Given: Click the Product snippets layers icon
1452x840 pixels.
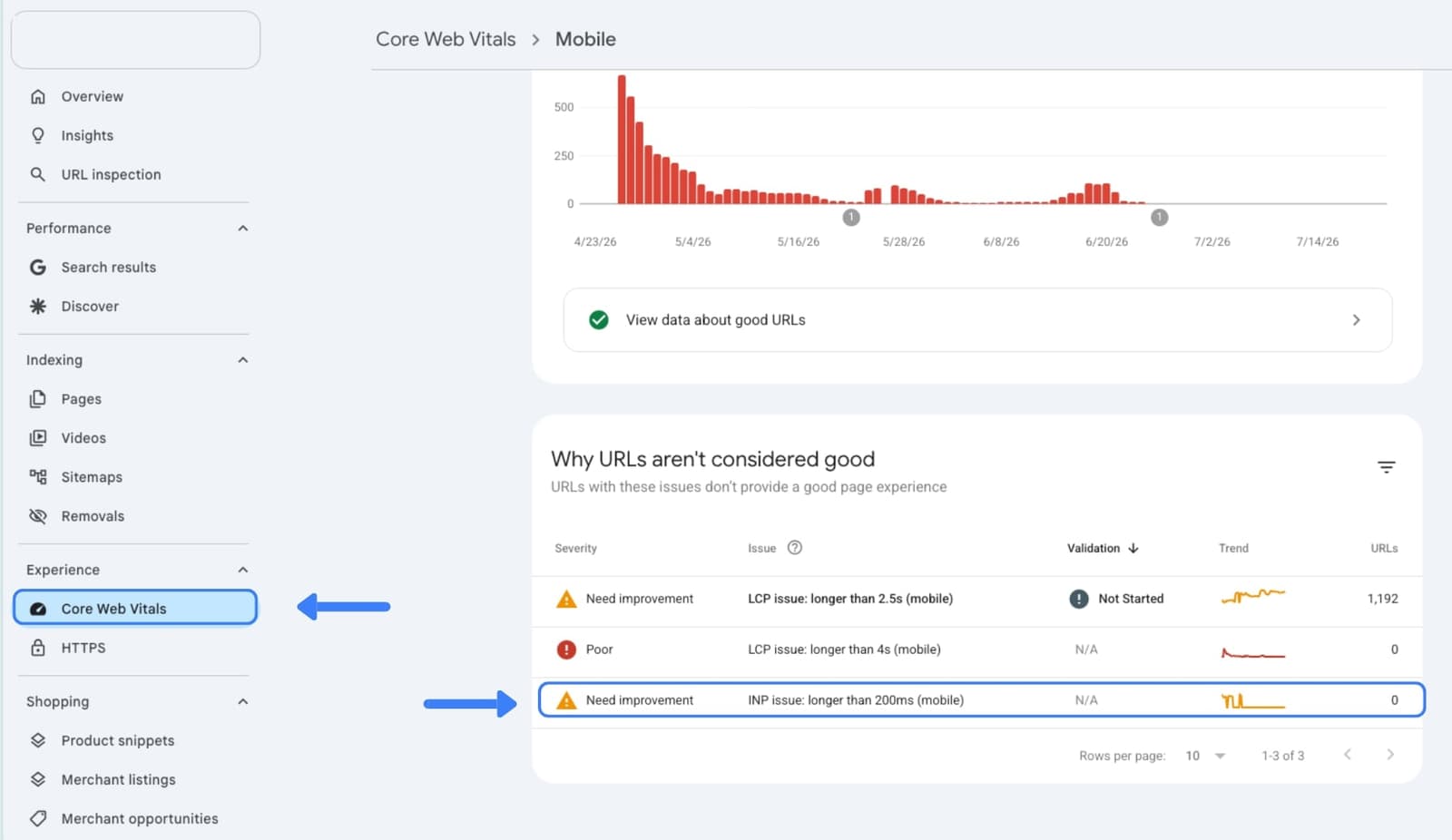Looking at the screenshot, I should [x=37, y=740].
